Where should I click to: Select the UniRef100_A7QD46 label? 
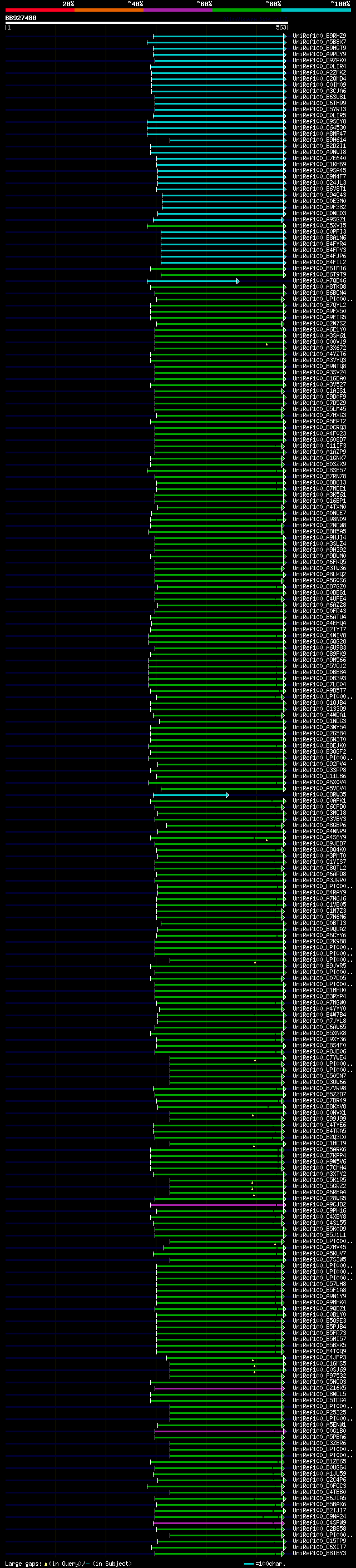point(319,280)
